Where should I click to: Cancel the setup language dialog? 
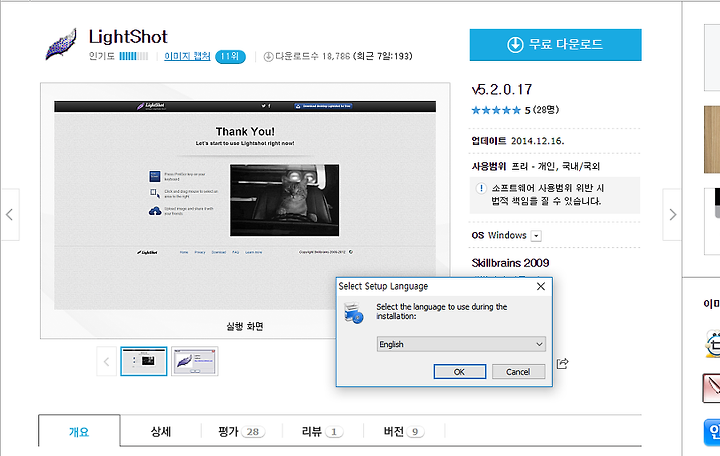pyautogui.click(x=518, y=372)
